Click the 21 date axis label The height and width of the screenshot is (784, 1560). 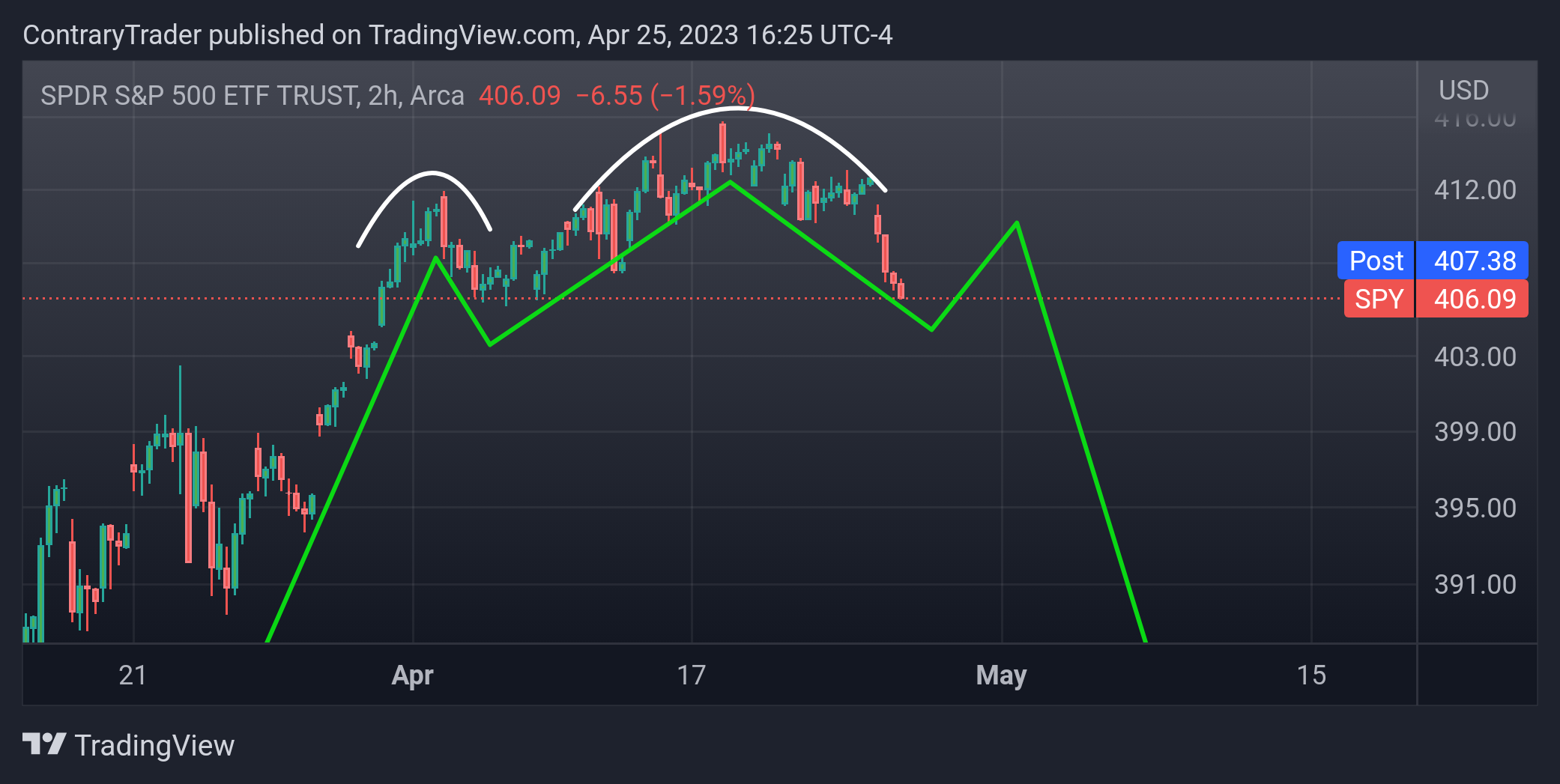click(x=133, y=675)
